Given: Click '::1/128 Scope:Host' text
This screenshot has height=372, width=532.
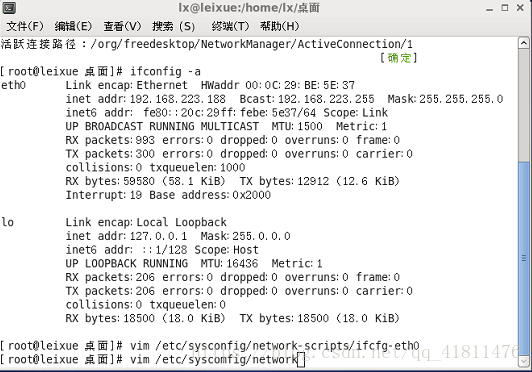Looking at the screenshot, I should (200, 250).
